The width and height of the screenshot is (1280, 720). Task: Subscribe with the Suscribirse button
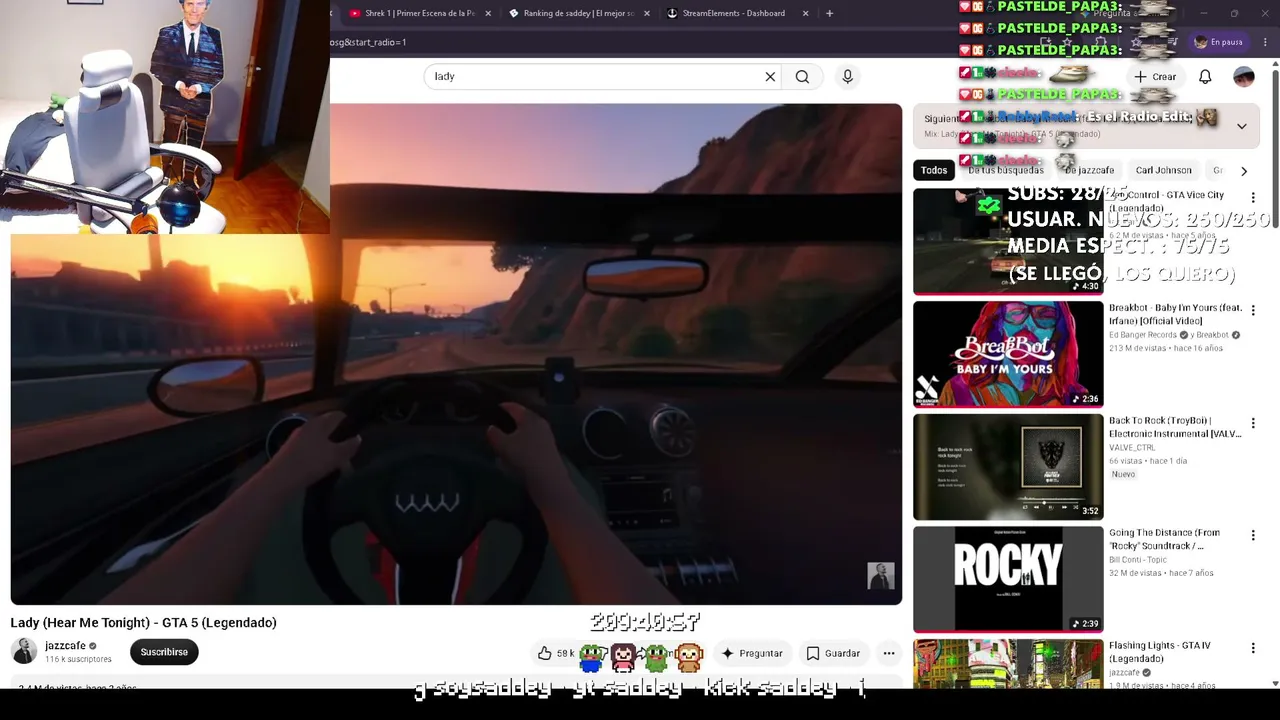(164, 652)
